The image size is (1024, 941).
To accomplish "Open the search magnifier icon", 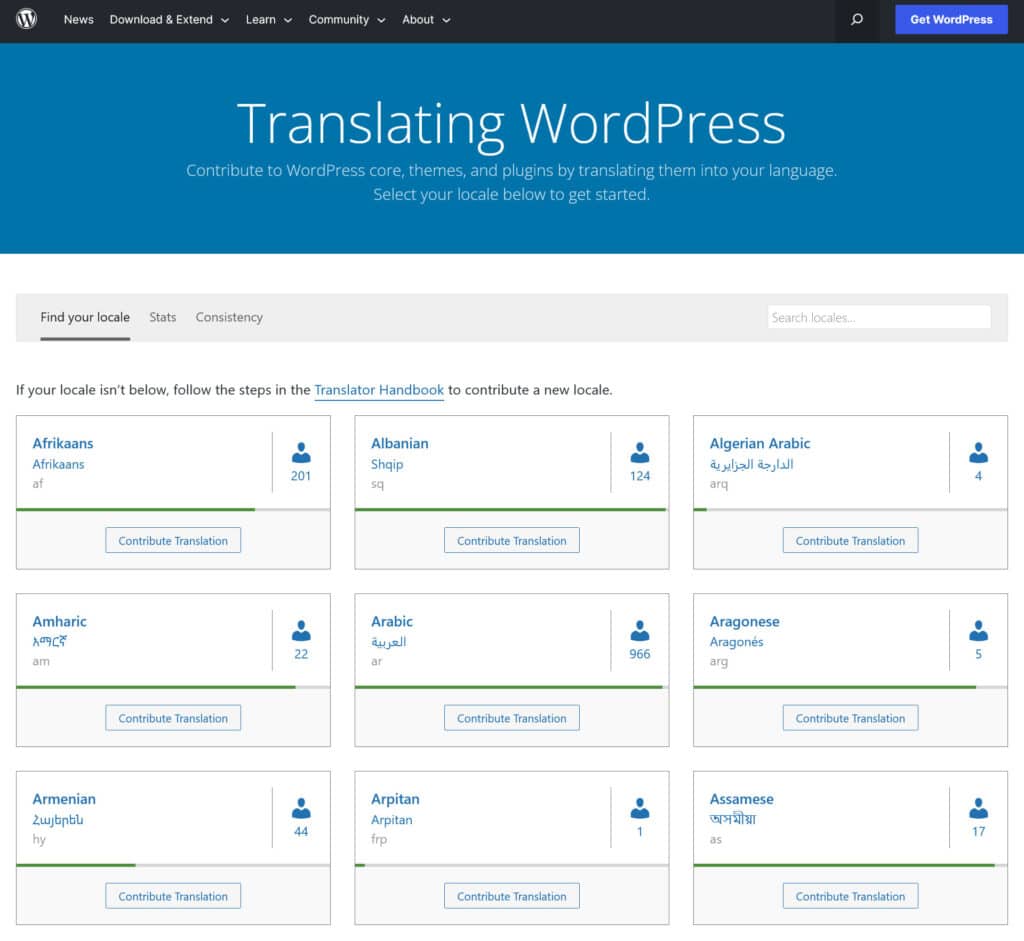I will 855,19.
